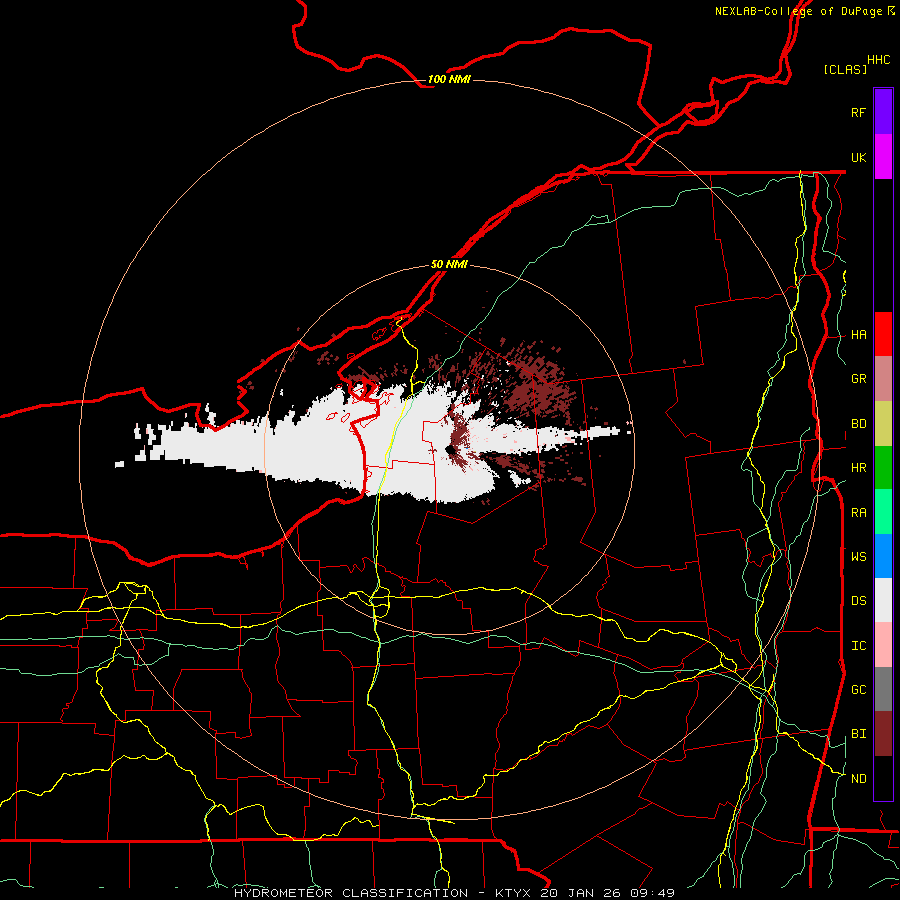
Task: Click the WS blue legend swatch
Action: [883, 556]
